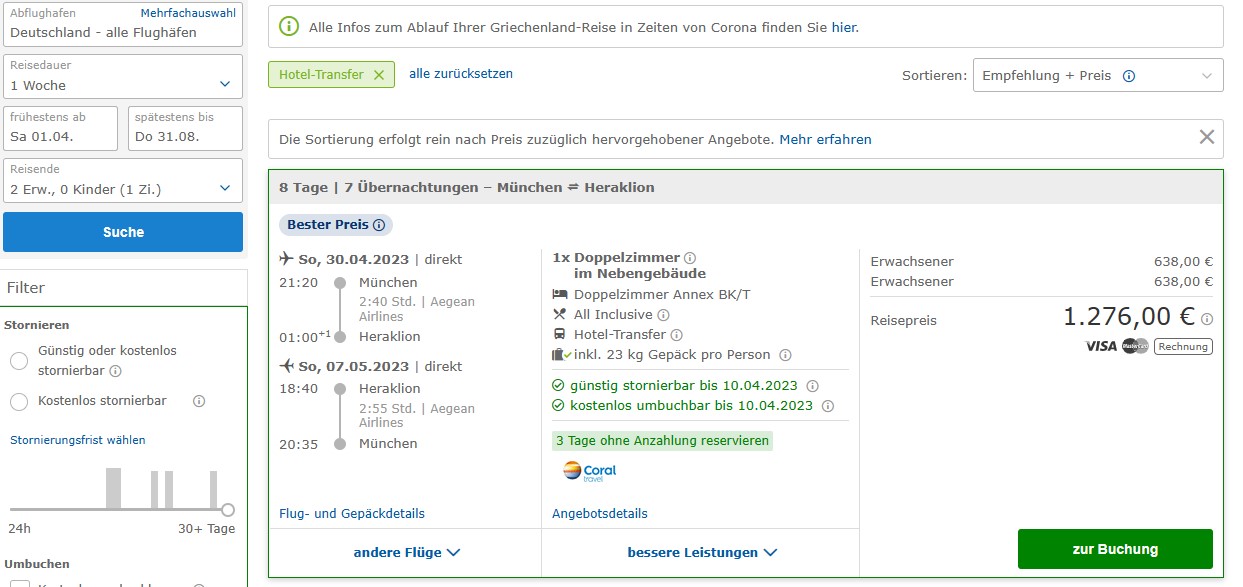Click the green zur Buchung button
The height and width of the screenshot is (587, 1243).
click(x=1114, y=549)
